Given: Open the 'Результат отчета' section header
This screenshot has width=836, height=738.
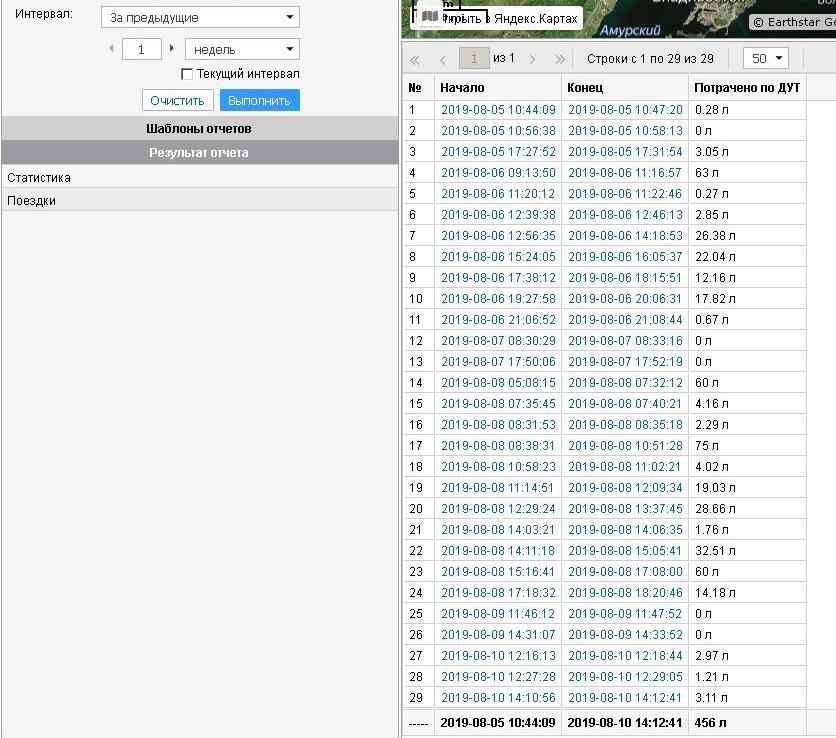Looking at the screenshot, I should click(x=199, y=153).
